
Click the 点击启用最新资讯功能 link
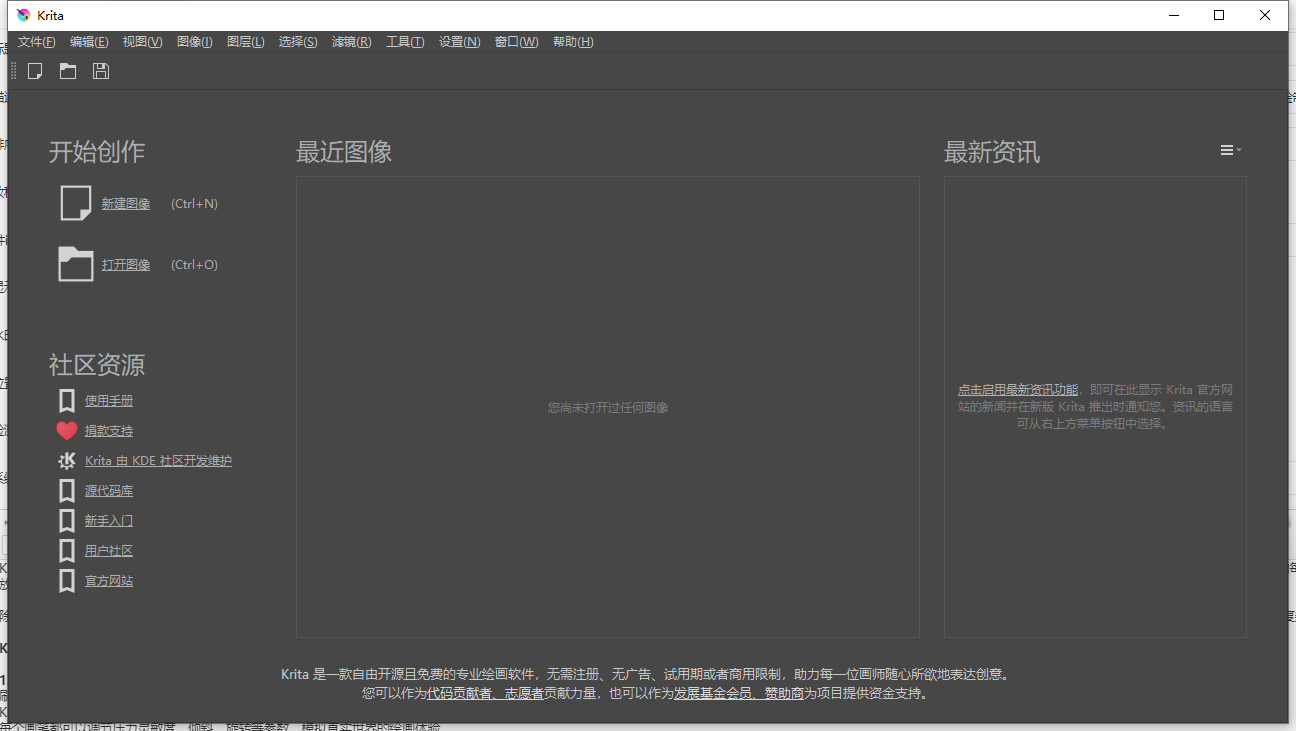1018,390
